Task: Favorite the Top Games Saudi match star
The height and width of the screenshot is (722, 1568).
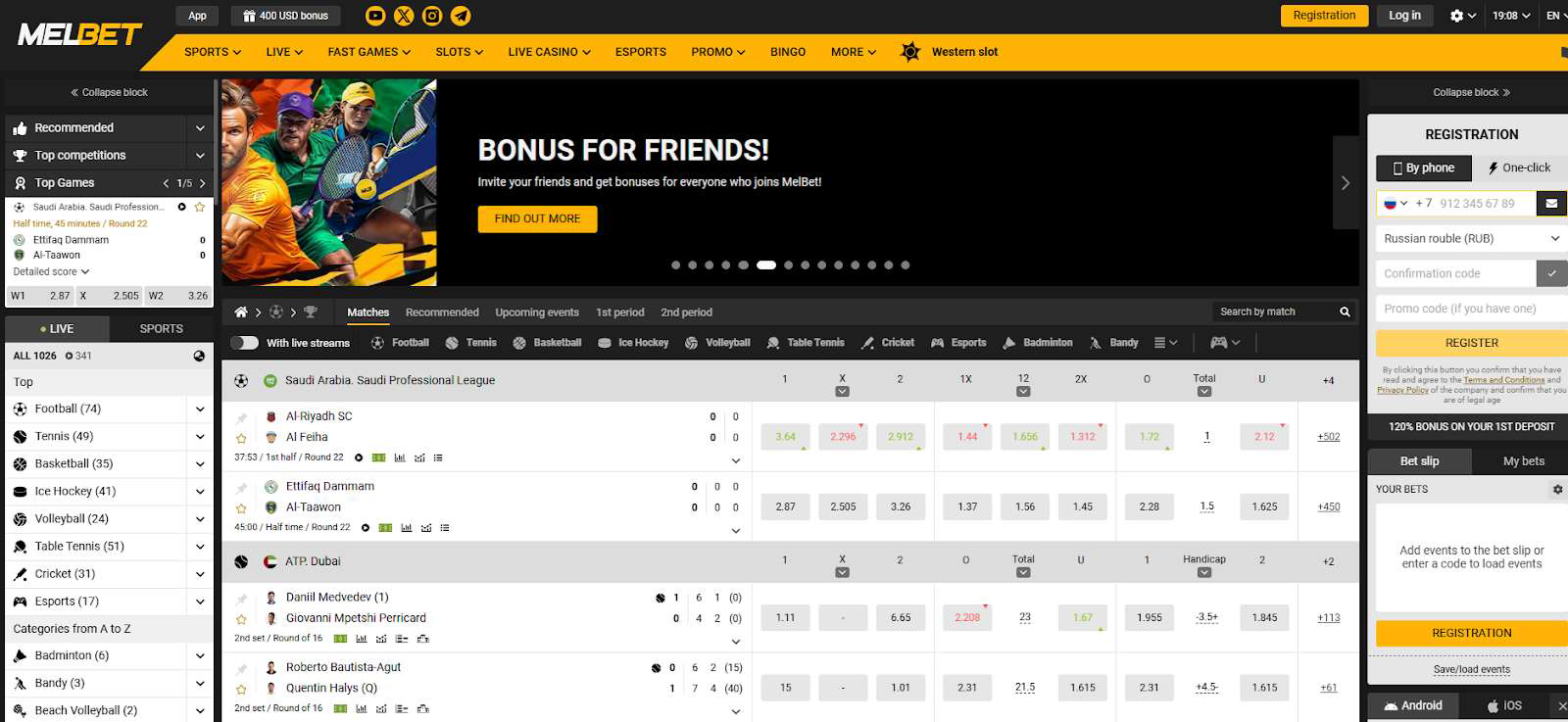Action: (x=200, y=207)
